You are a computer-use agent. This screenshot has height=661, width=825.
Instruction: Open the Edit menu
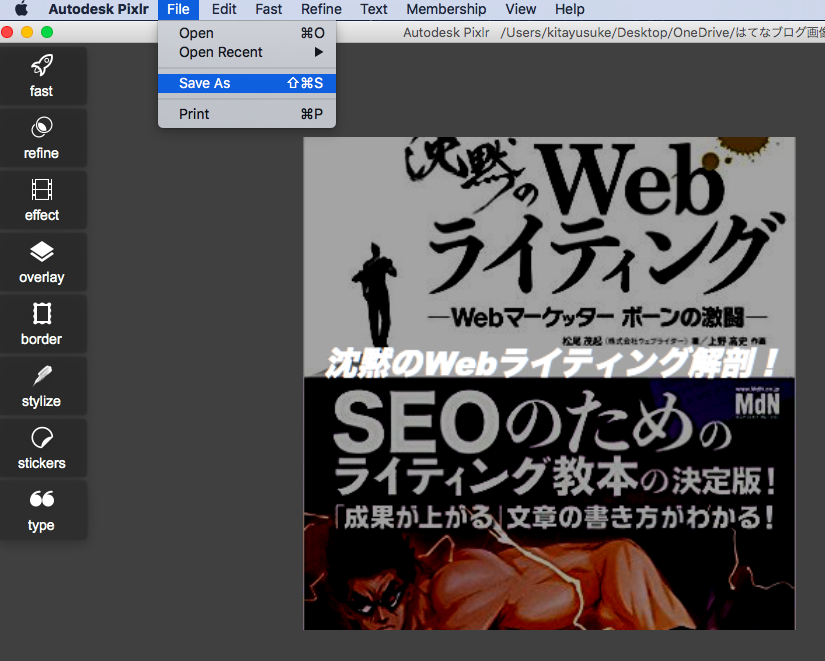(224, 9)
